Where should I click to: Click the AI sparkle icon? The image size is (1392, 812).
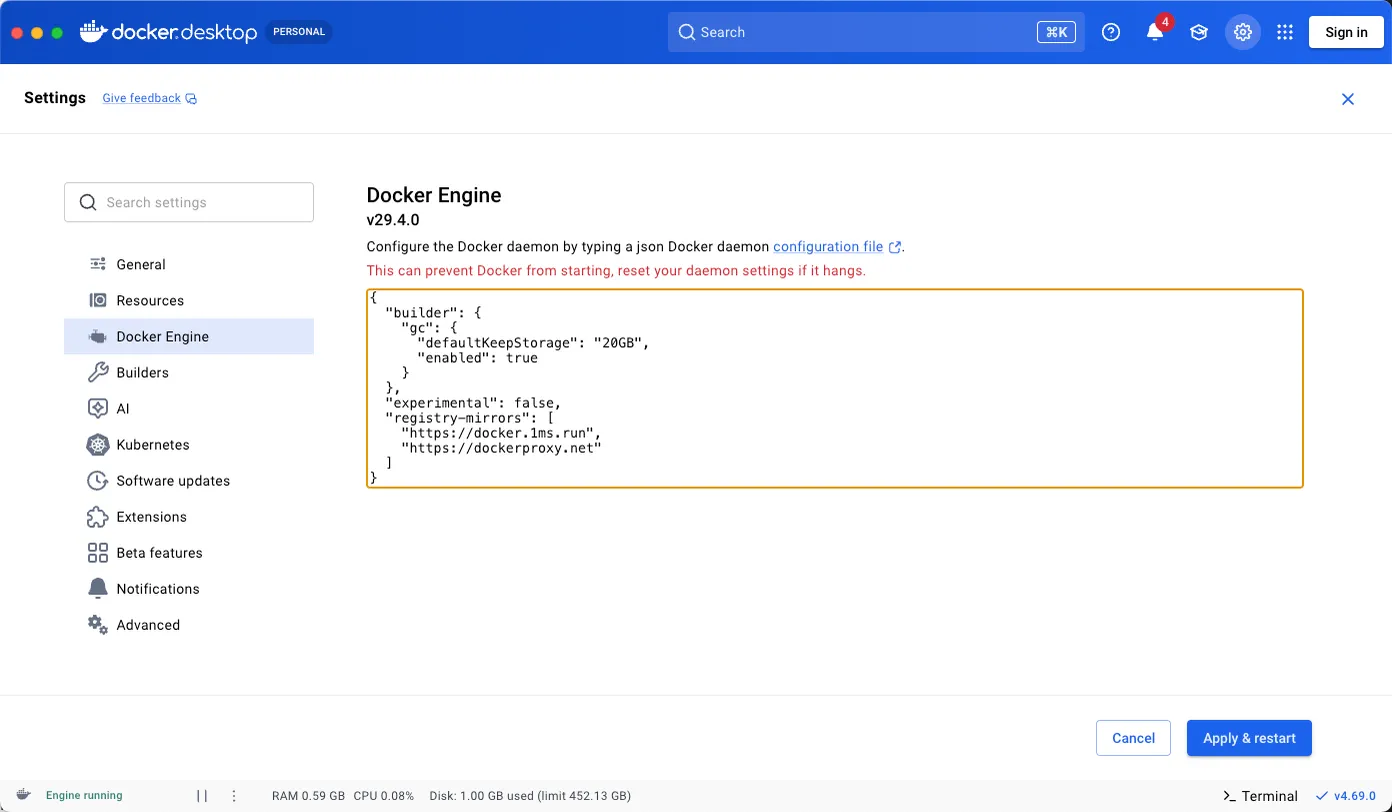click(x=98, y=408)
